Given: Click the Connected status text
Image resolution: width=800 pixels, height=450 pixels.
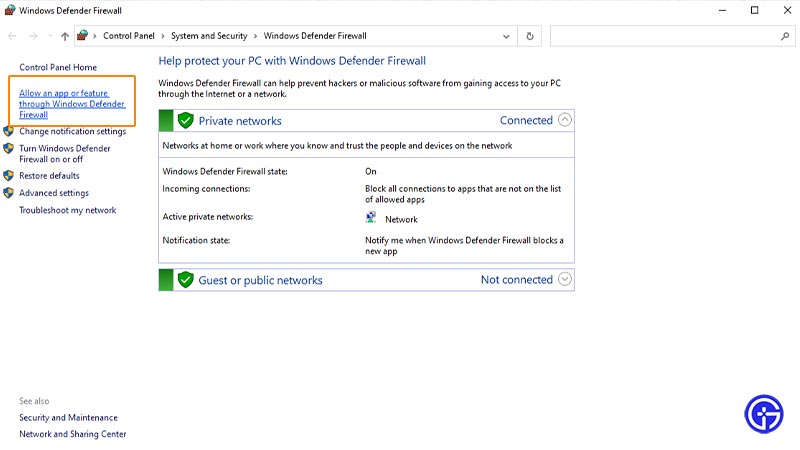Looking at the screenshot, I should point(526,120).
